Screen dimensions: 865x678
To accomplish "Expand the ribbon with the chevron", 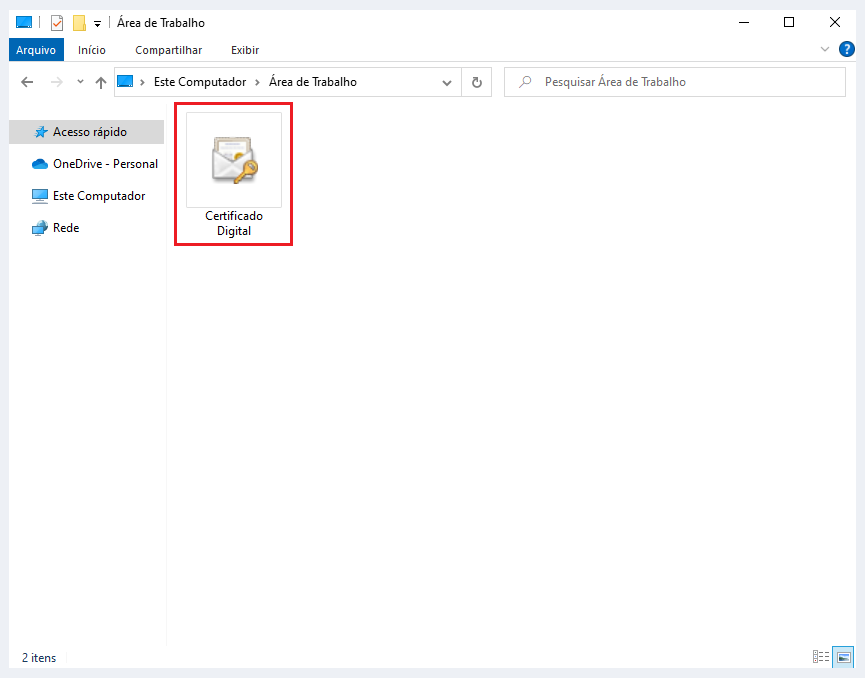I will [825, 49].
